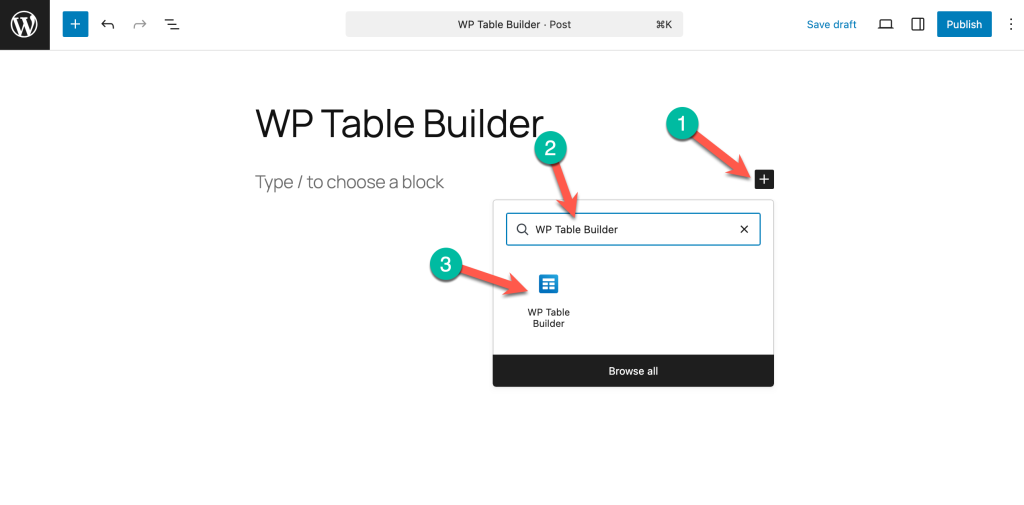Click the WordPress logo to exit editor

24,24
